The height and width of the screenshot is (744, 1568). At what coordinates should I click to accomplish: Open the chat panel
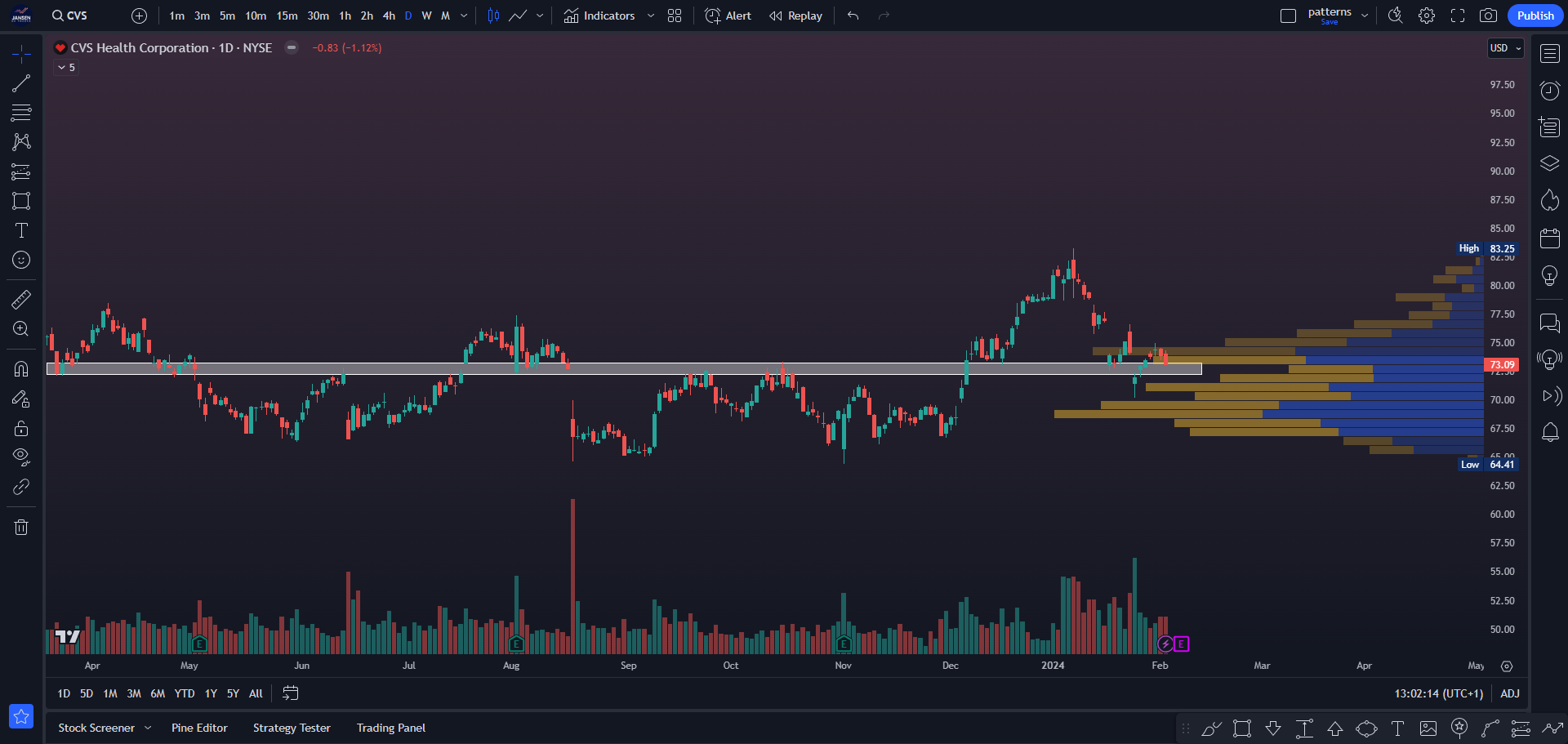pyautogui.click(x=1550, y=323)
